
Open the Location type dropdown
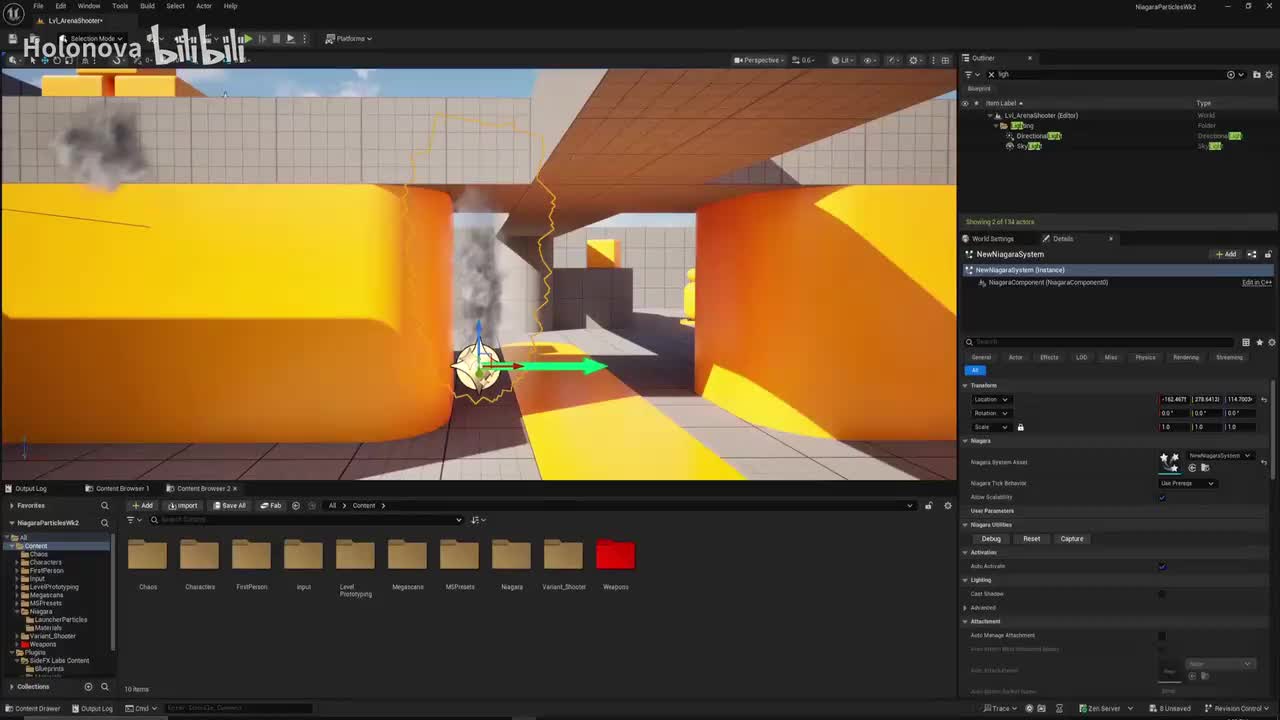[992, 399]
